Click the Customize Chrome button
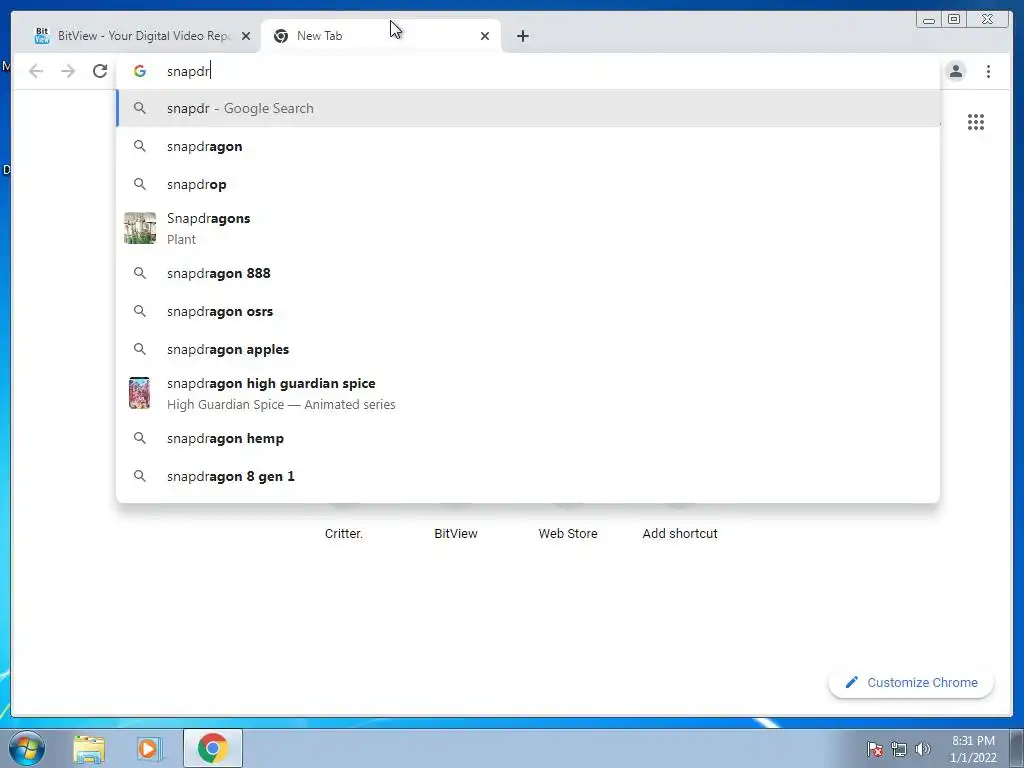 (911, 682)
